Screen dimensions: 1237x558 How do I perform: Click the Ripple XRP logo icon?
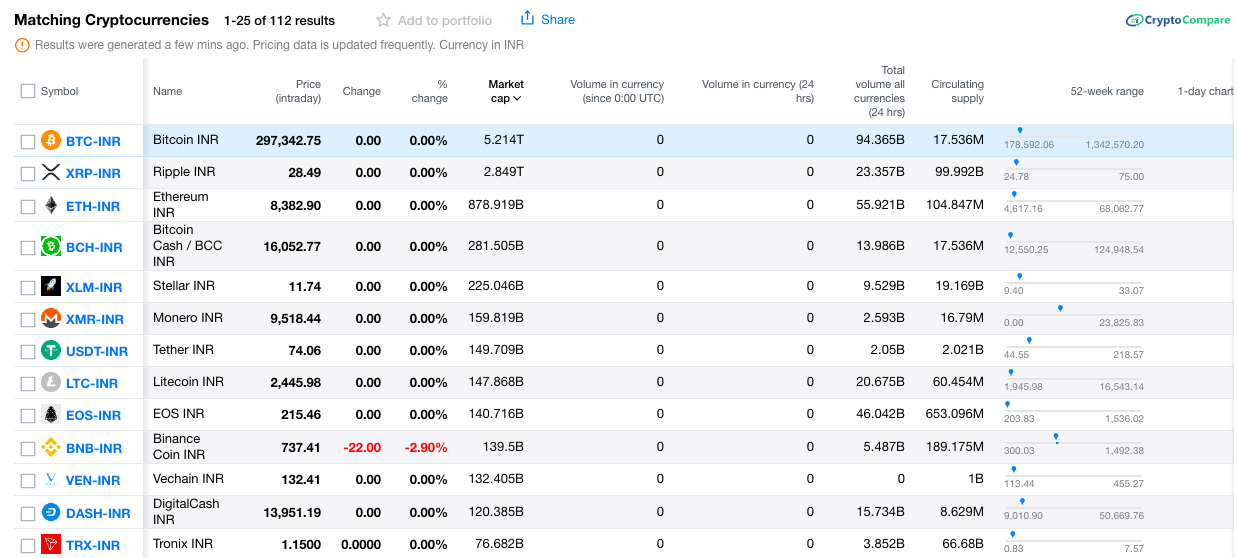pyautogui.click(x=51, y=173)
